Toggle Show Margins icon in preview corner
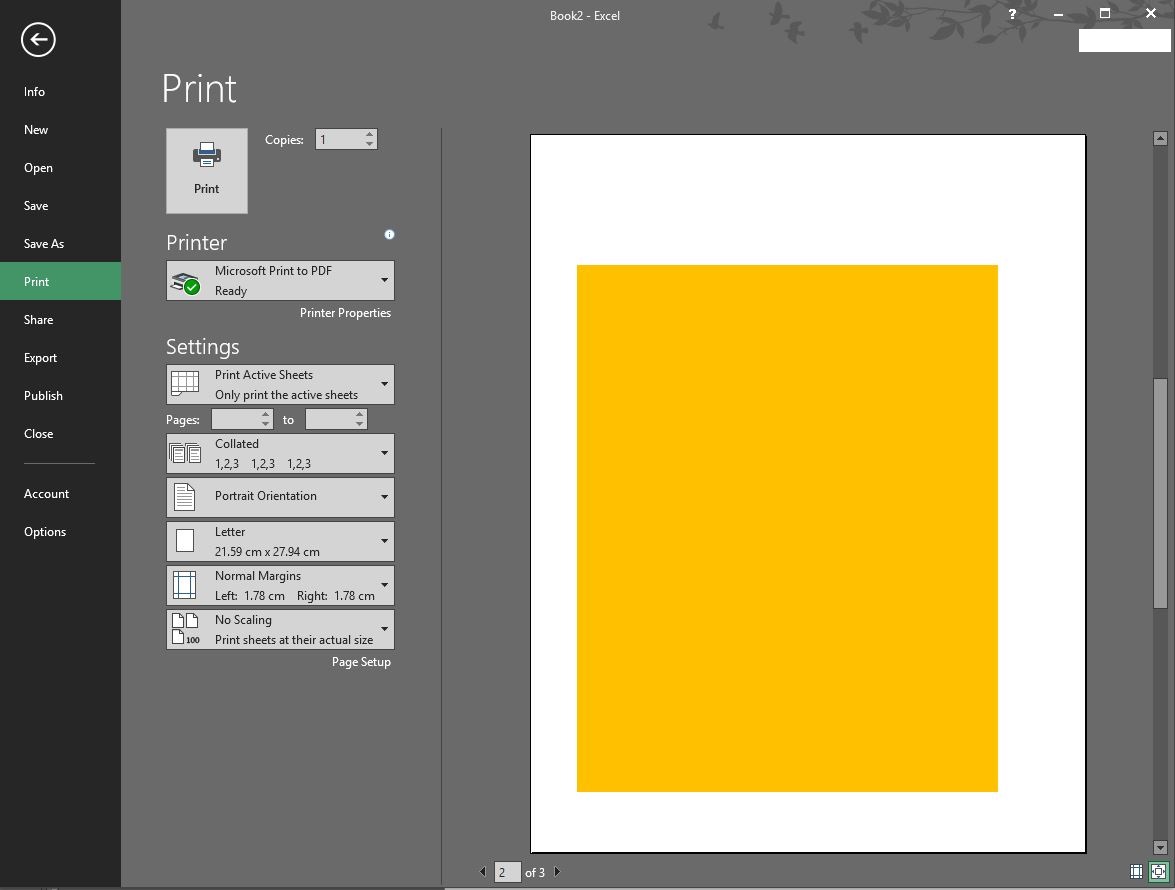Viewport: 1175px width, 890px height. pos(1136,871)
